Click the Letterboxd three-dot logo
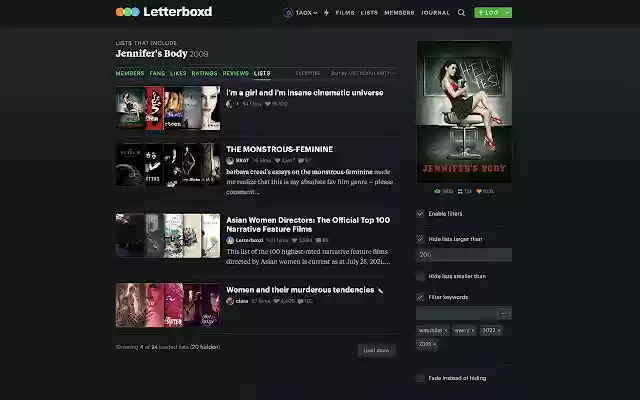Viewport: 640px width, 400px height. click(127, 12)
